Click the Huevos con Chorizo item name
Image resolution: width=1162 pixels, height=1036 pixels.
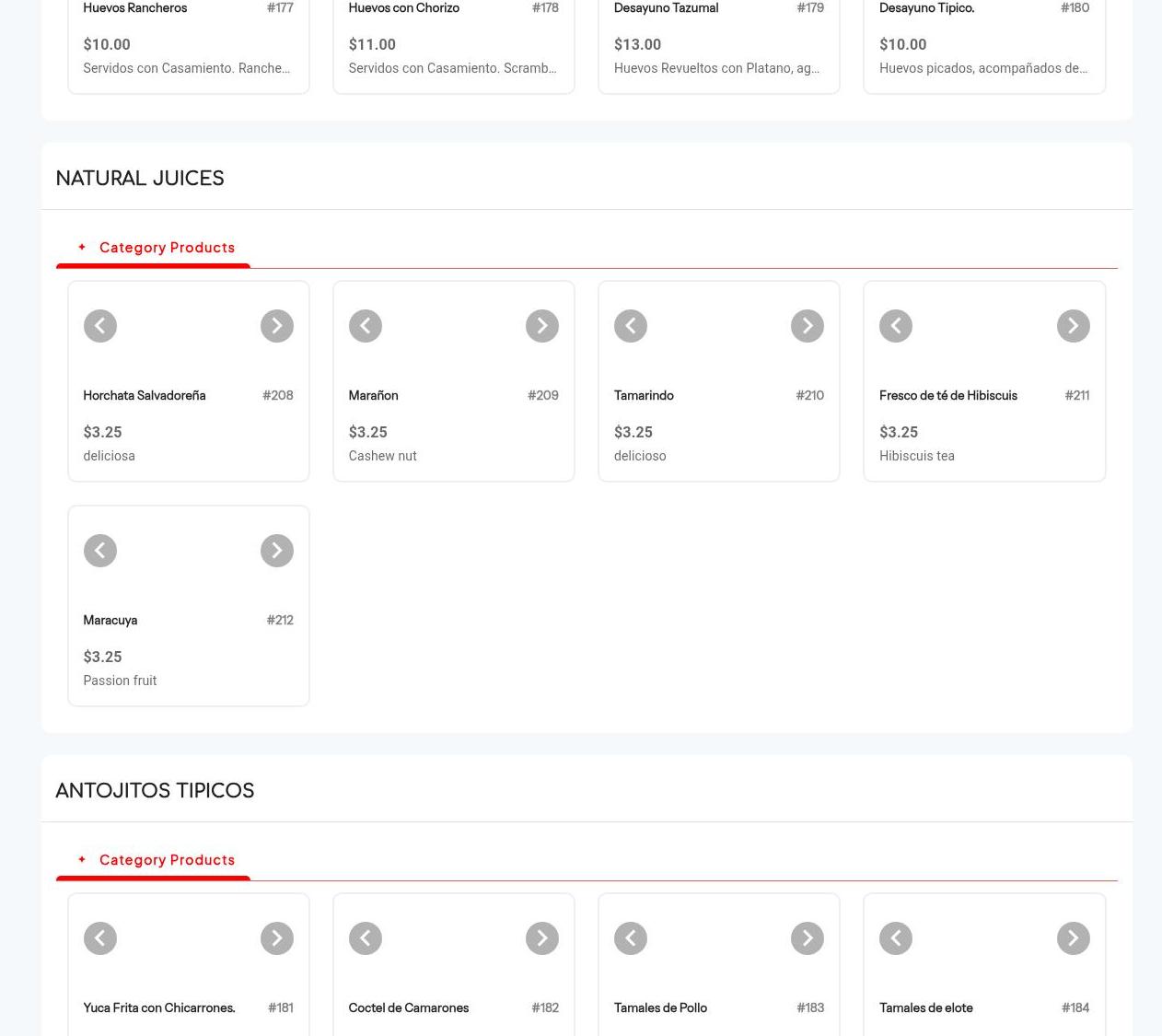point(403,7)
